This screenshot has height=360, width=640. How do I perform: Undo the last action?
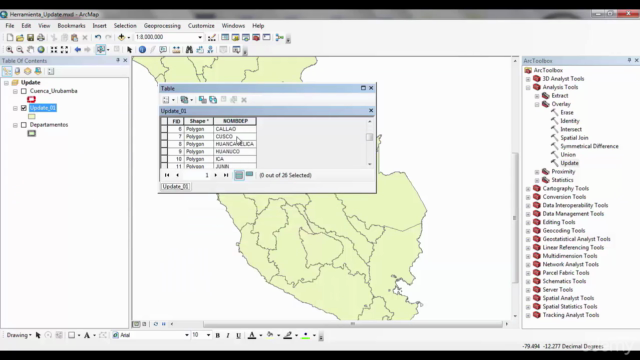pyautogui.click(x=98, y=38)
